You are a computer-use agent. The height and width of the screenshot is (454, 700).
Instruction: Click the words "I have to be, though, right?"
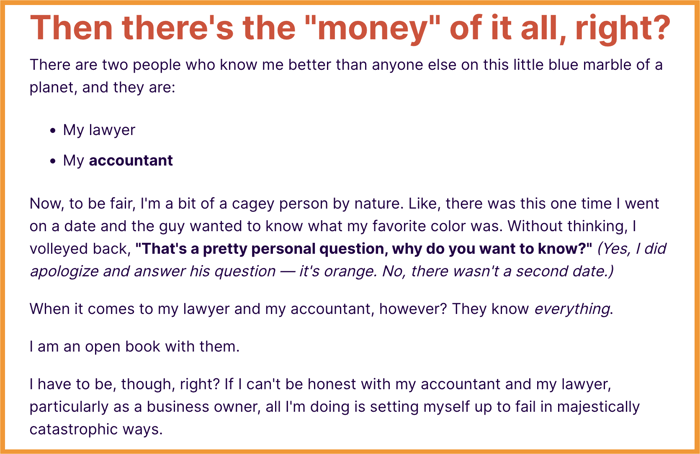[x=125, y=384]
